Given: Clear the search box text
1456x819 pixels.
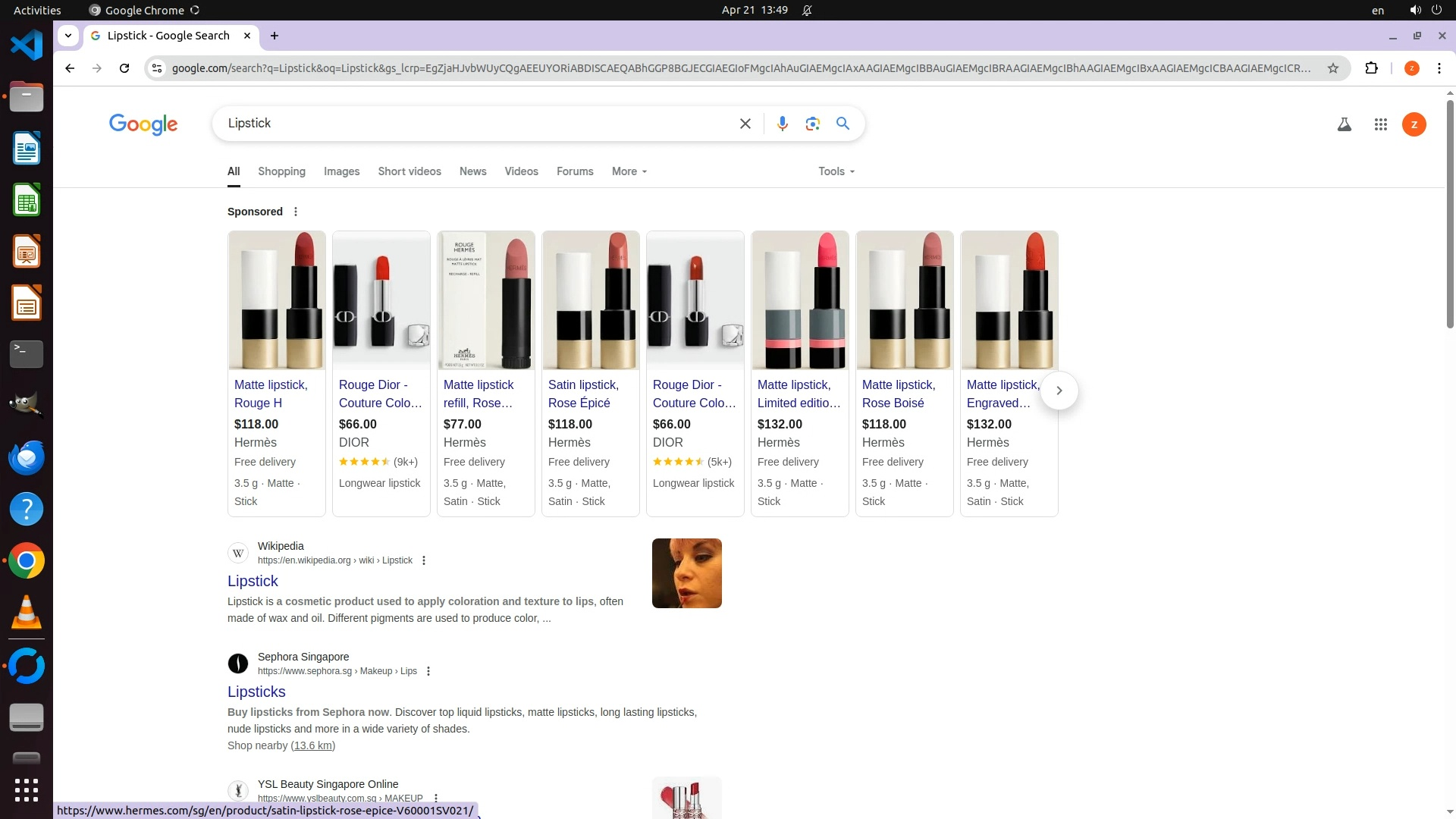Looking at the screenshot, I should (745, 124).
